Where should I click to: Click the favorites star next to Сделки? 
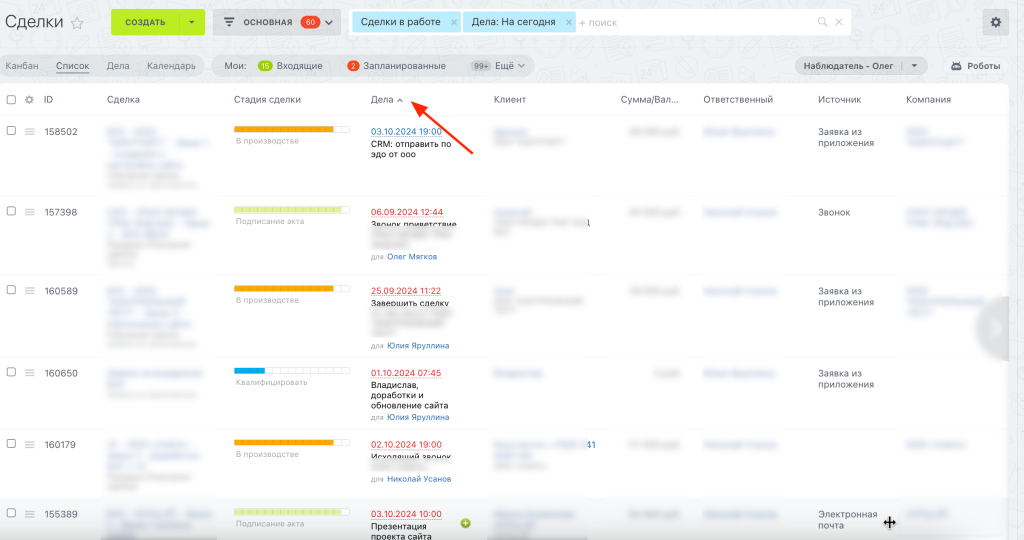[x=78, y=23]
